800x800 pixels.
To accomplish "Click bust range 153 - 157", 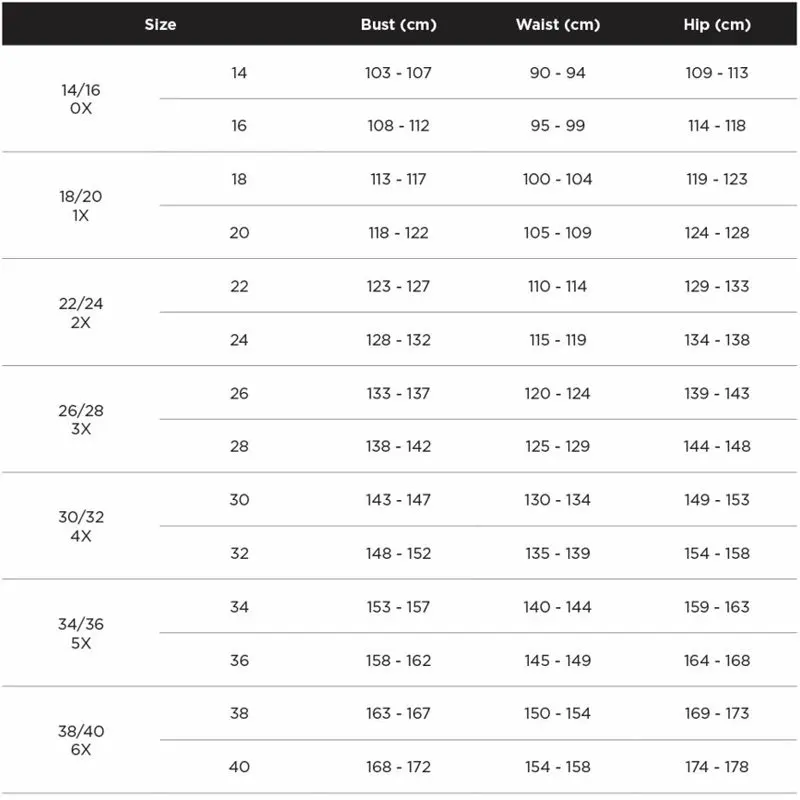I will click(398, 607).
